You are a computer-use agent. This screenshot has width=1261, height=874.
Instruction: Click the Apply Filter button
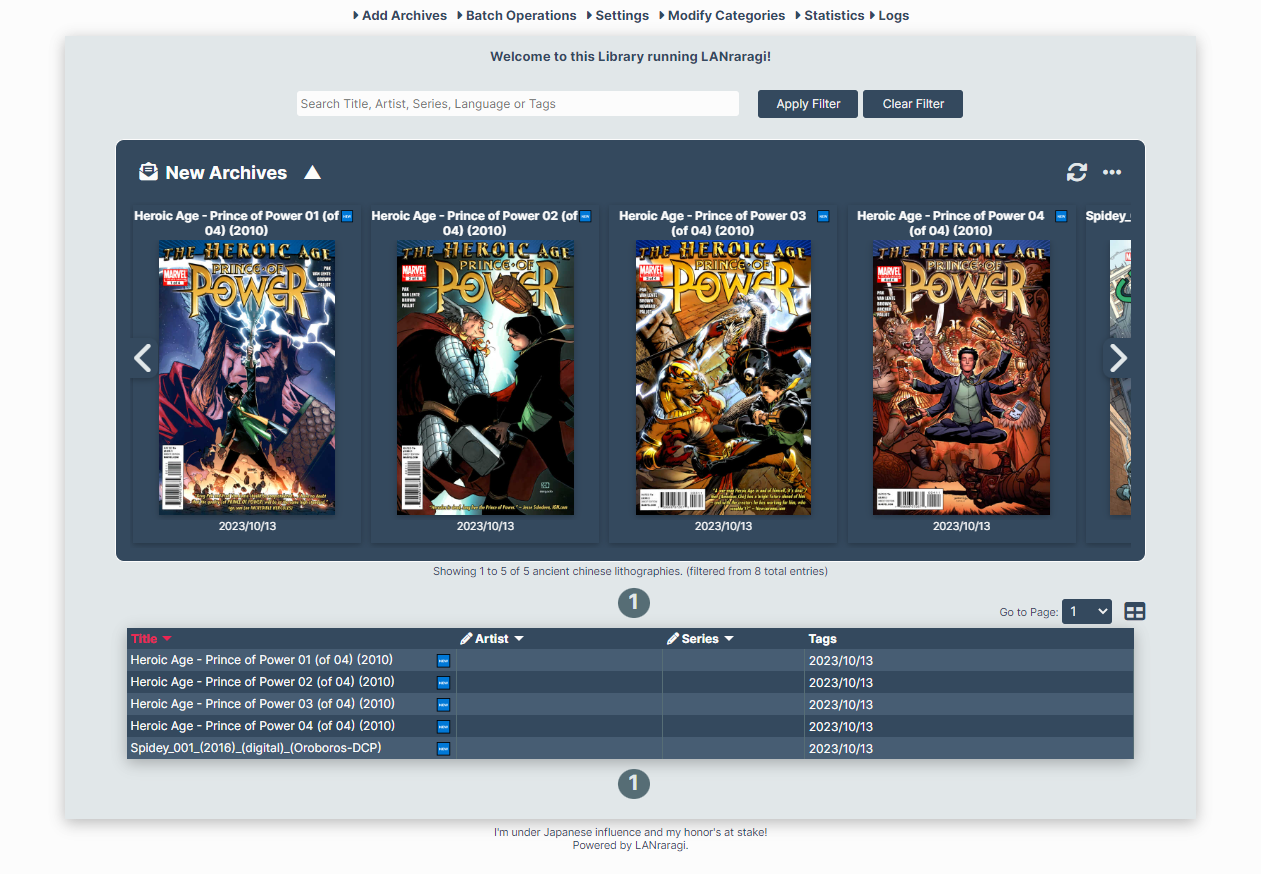pos(808,104)
